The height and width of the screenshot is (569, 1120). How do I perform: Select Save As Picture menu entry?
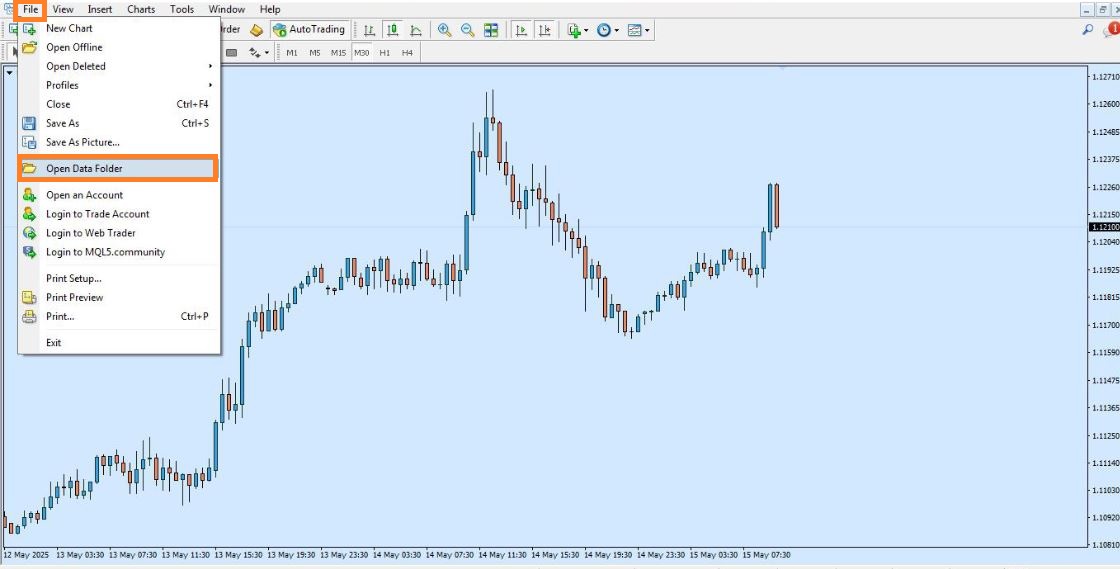(x=83, y=142)
